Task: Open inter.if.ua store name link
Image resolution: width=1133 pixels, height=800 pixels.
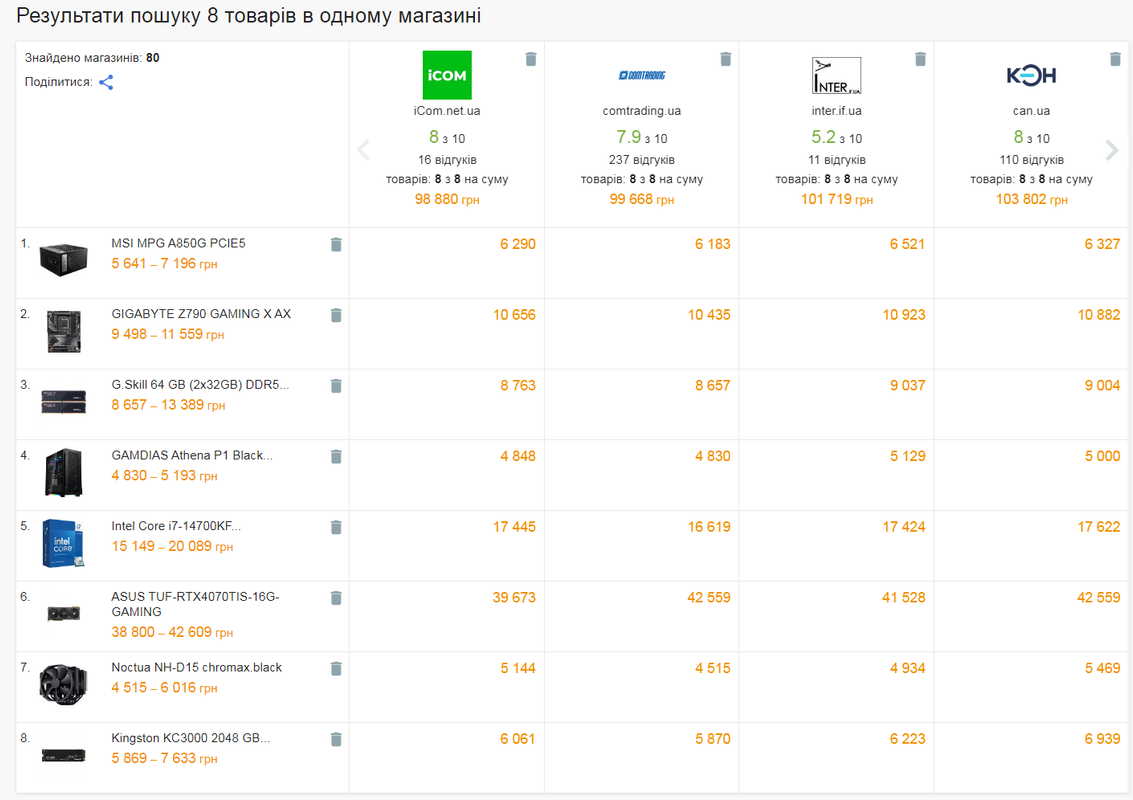Action: pos(837,111)
